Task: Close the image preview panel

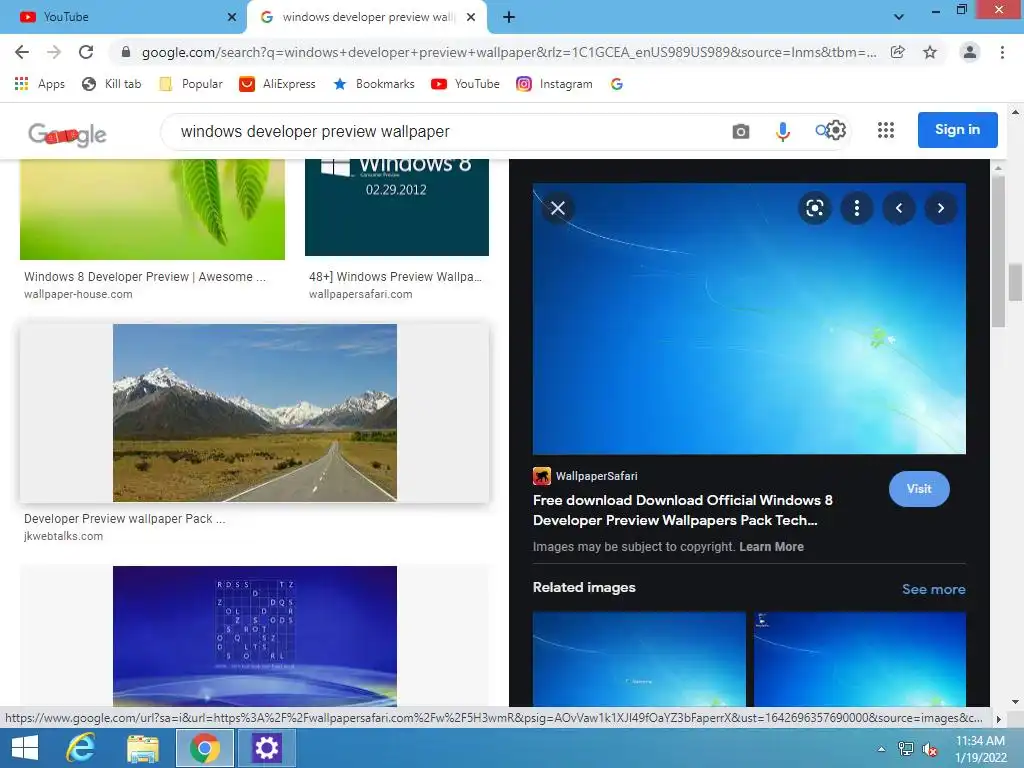Action: pyautogui.click(x=557, y=208)
